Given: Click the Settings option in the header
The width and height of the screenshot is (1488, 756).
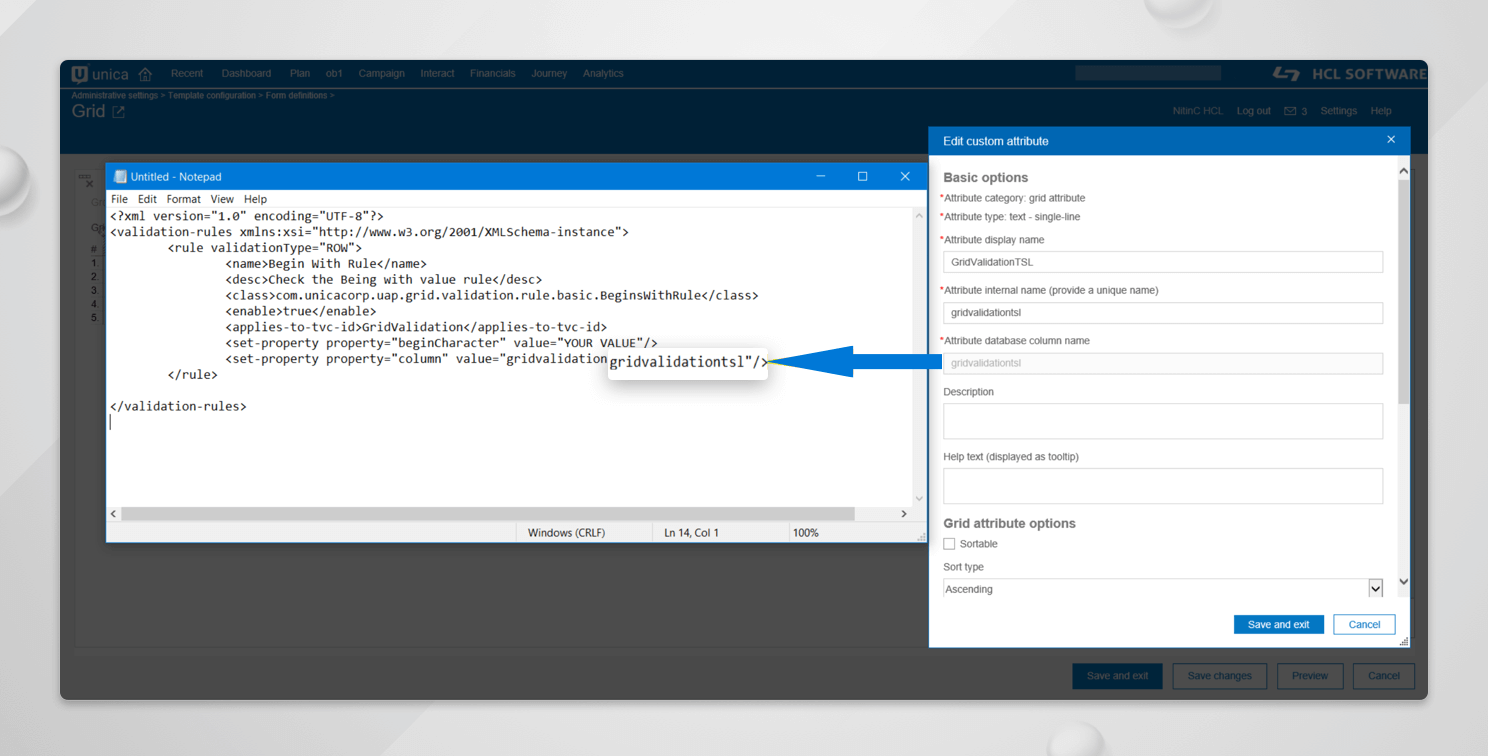Looking at the screenshot, I should point(1338,110).
